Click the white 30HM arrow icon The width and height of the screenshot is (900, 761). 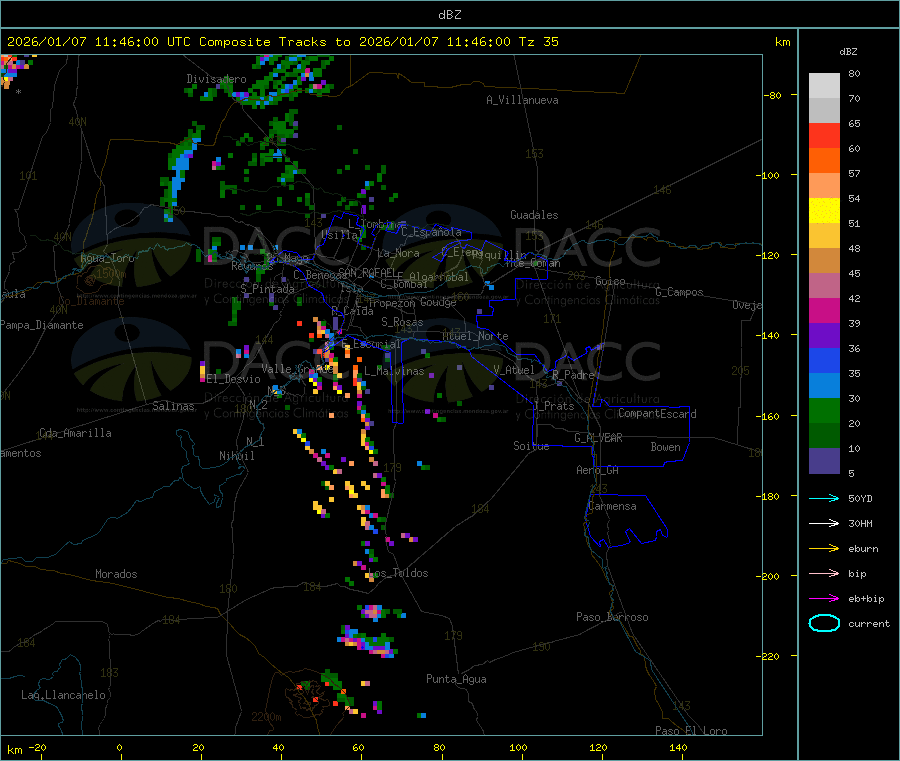point(824,523)
